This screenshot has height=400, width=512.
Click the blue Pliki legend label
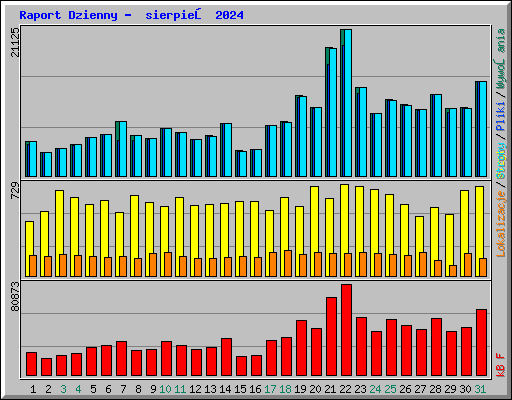point(501,117)
